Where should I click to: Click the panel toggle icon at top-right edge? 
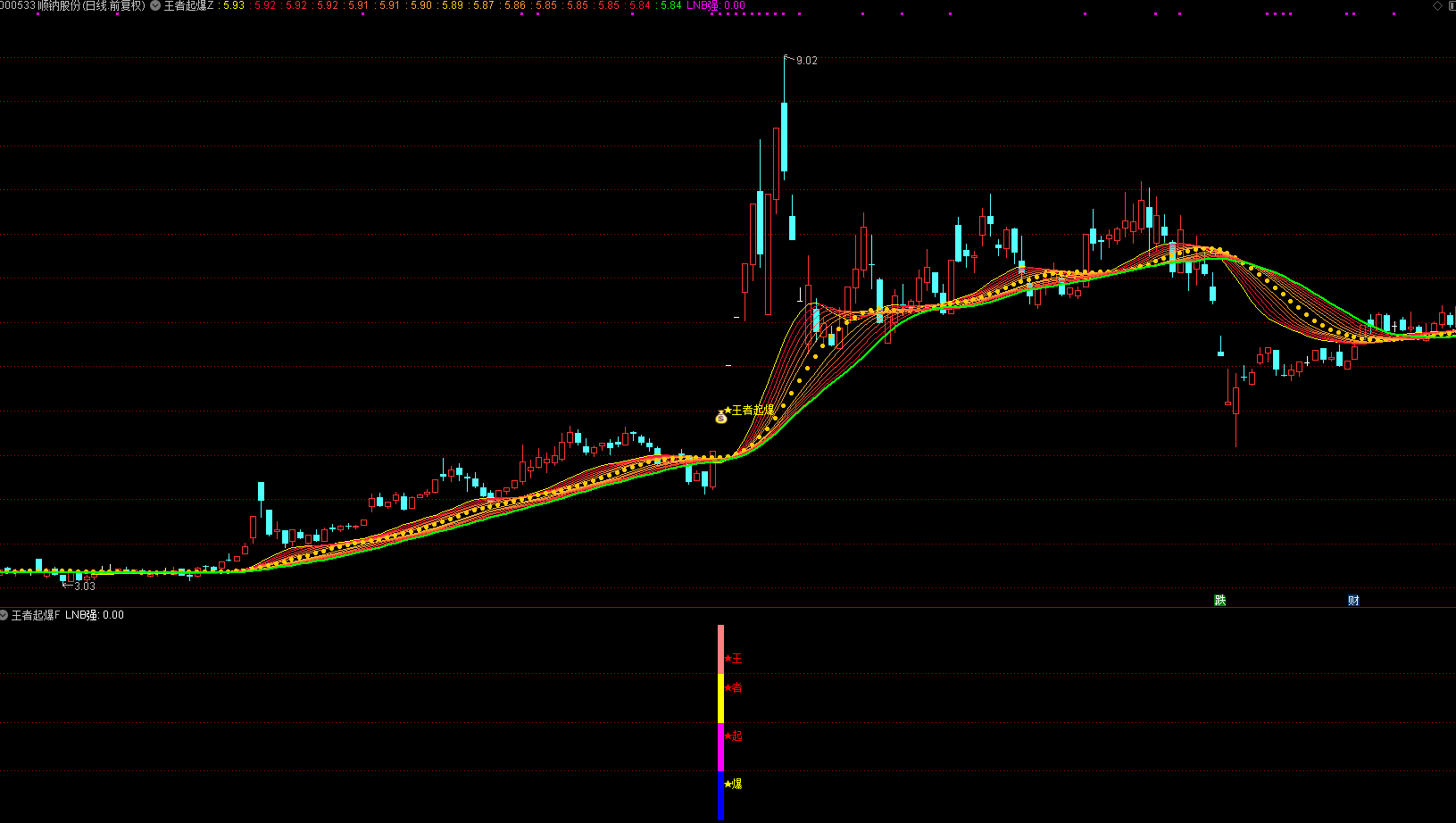(1452, 5)
